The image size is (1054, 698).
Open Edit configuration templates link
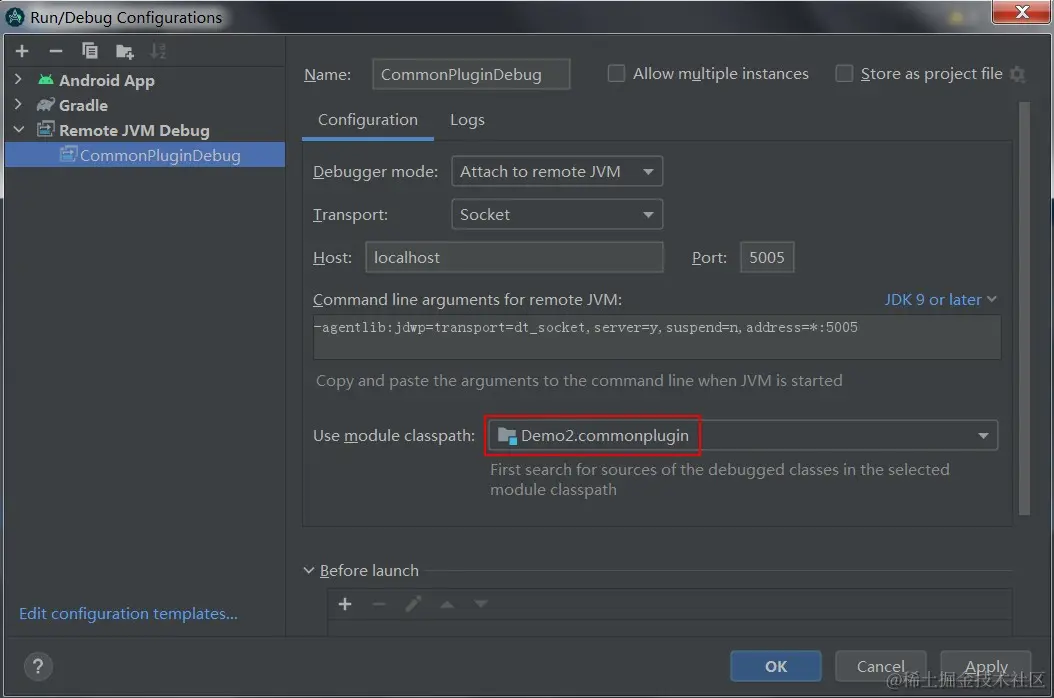click(x=128, y=613)
